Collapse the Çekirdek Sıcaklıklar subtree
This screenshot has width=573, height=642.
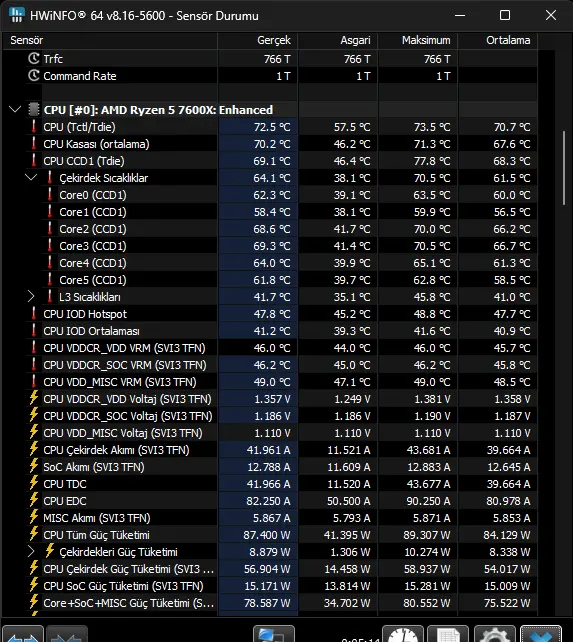(31, 178)
